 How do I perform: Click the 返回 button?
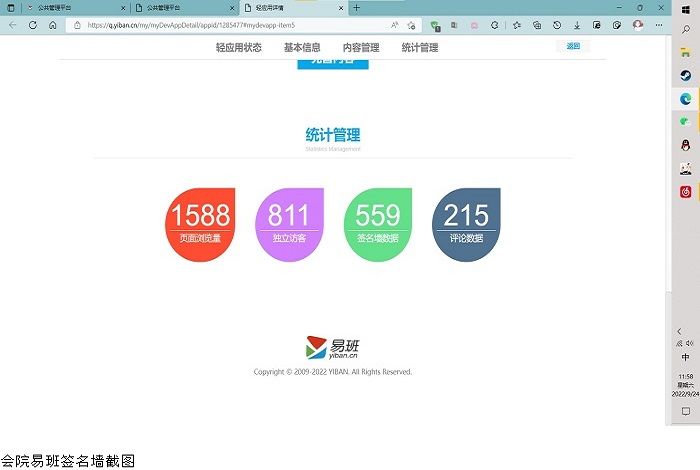pos(573,46)
